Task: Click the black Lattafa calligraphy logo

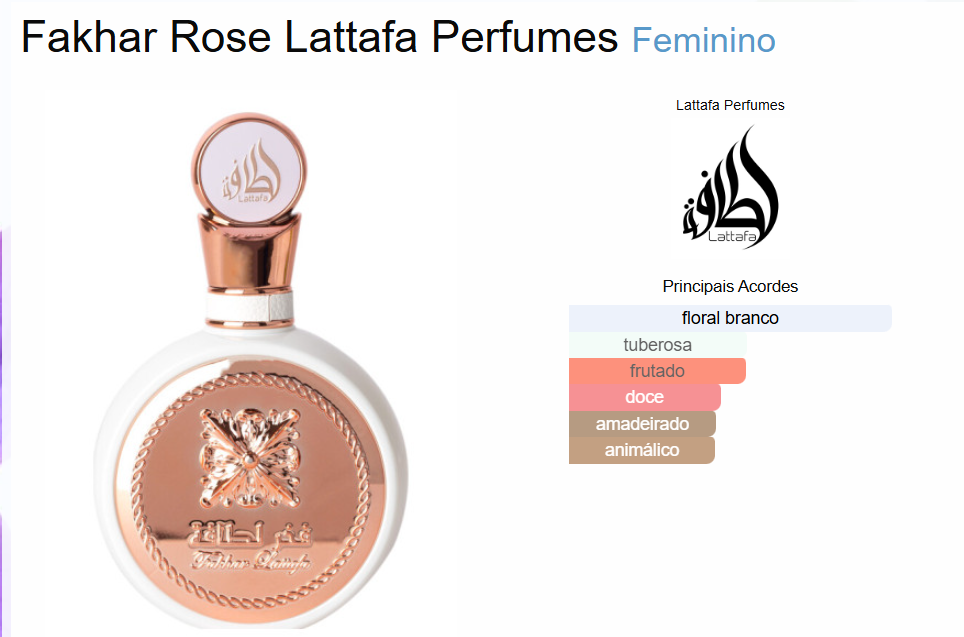Action: click(x=730, y=188)
